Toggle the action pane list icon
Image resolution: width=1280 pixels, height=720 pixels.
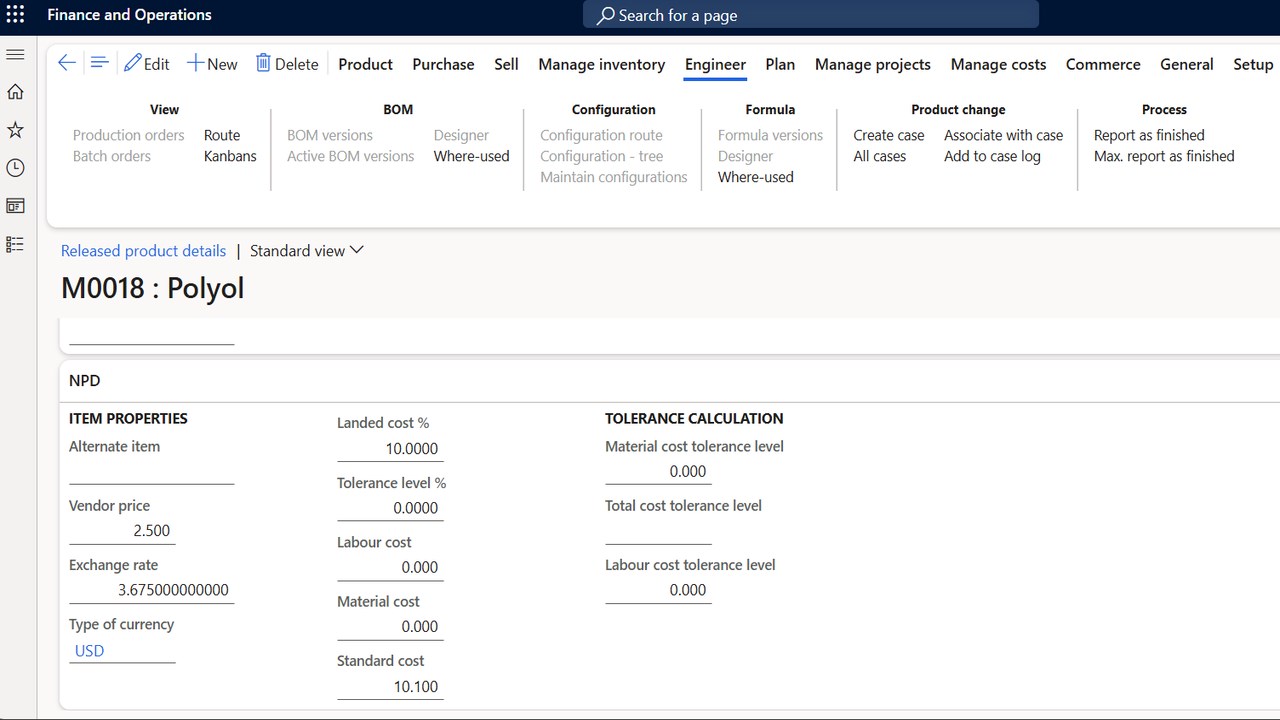coord(99,63)
